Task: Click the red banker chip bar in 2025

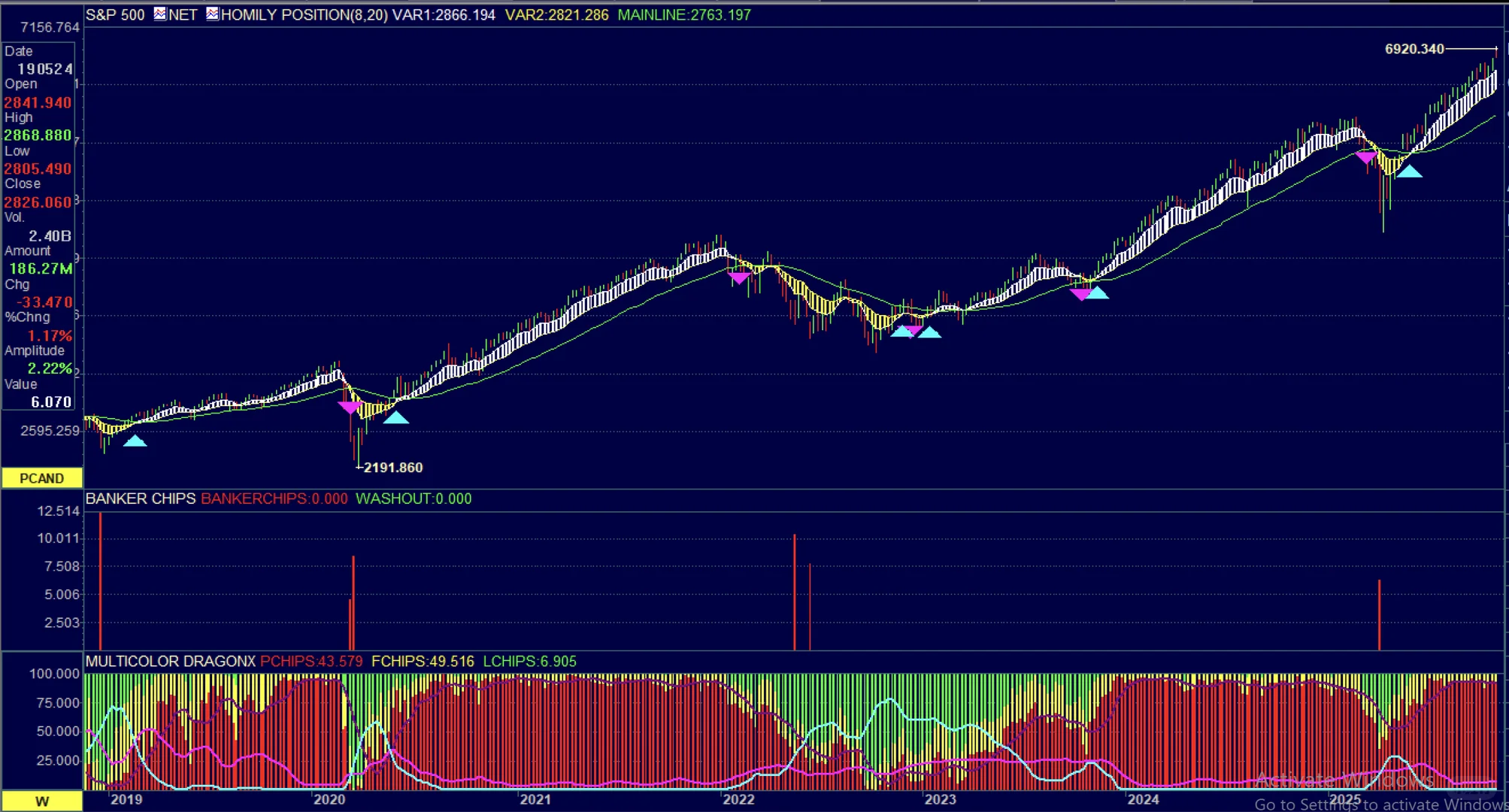Action: [x=1379, y=615]
